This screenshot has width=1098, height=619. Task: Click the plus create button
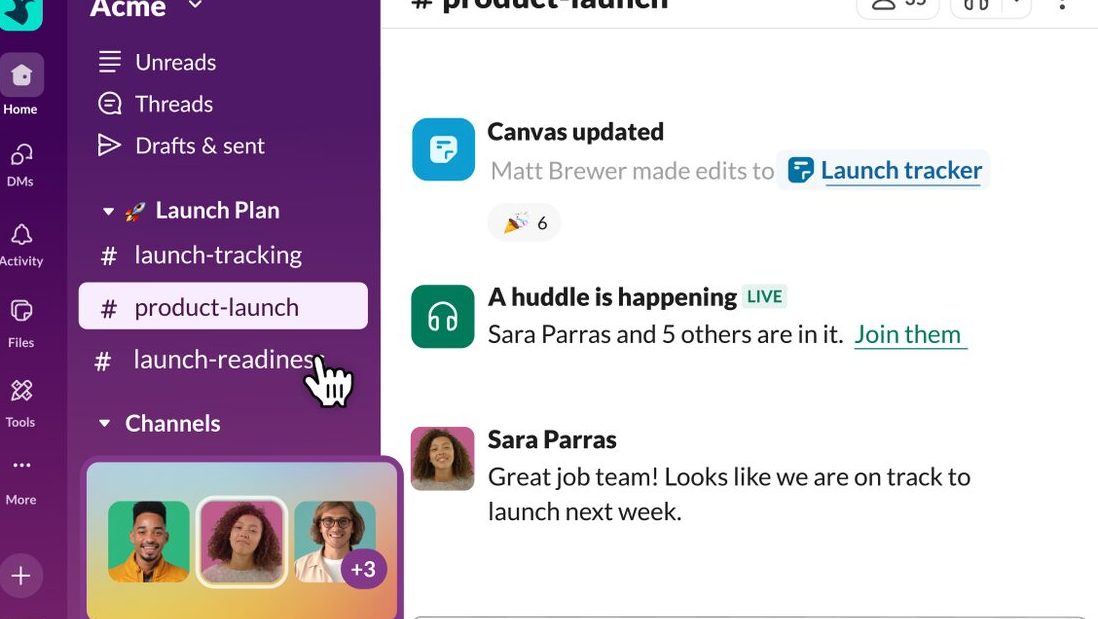(x=21, y=576)
